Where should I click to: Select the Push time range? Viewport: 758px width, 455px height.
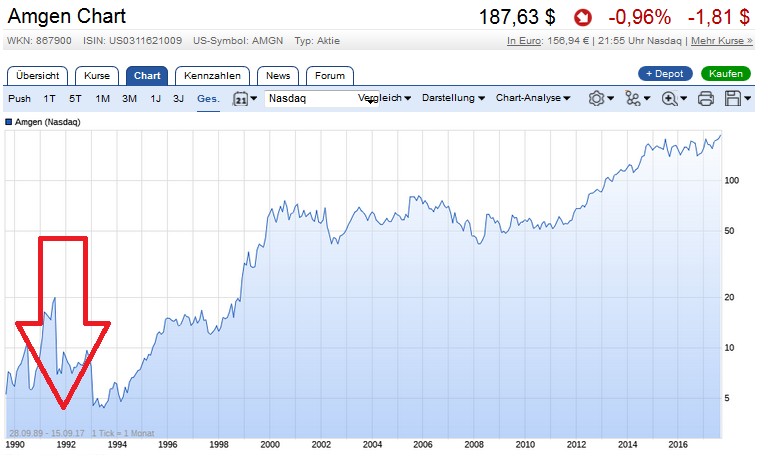[19, 99]
